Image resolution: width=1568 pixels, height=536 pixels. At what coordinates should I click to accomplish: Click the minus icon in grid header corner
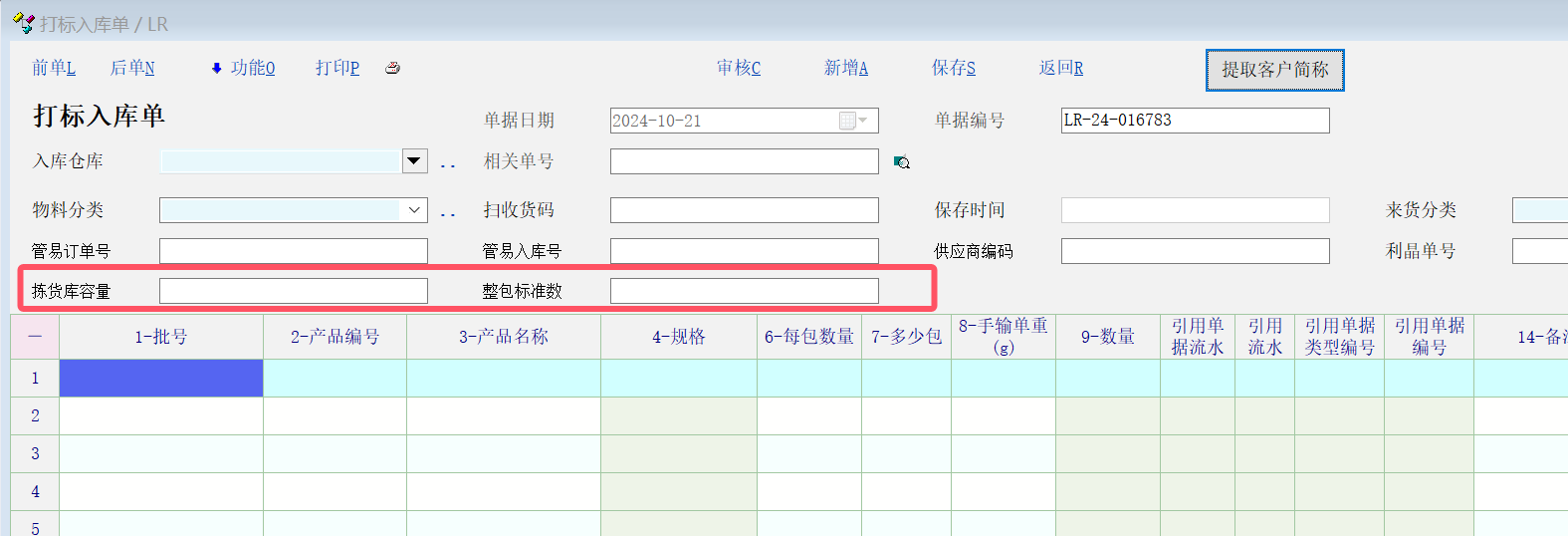pos(35,337)
